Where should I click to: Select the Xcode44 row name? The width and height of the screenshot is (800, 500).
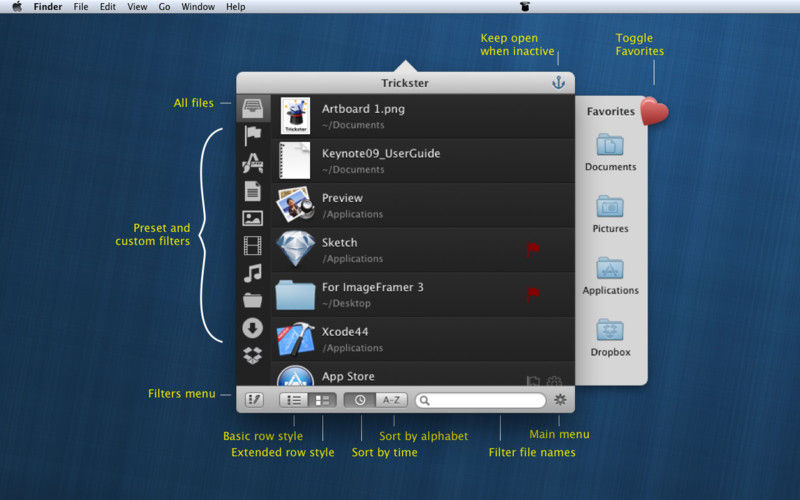[x=345, y=332]
